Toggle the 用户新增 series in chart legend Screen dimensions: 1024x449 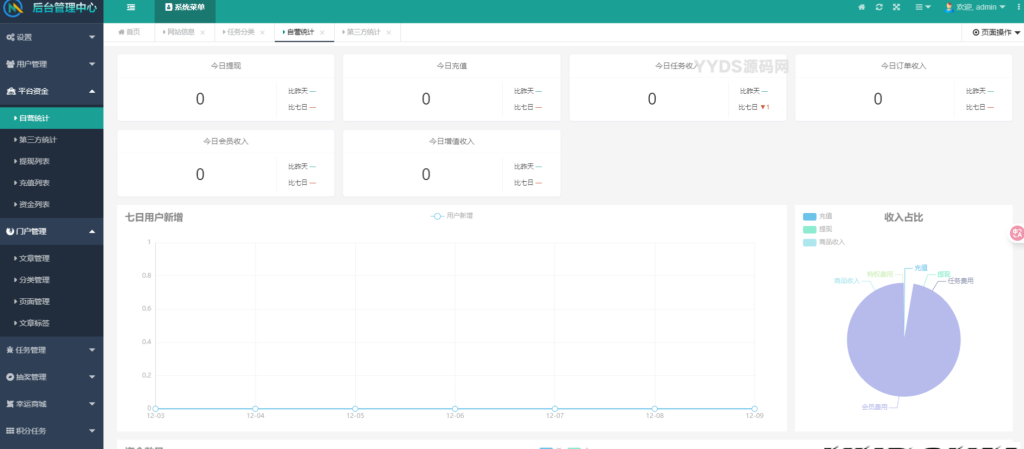[x=452, y=216]
